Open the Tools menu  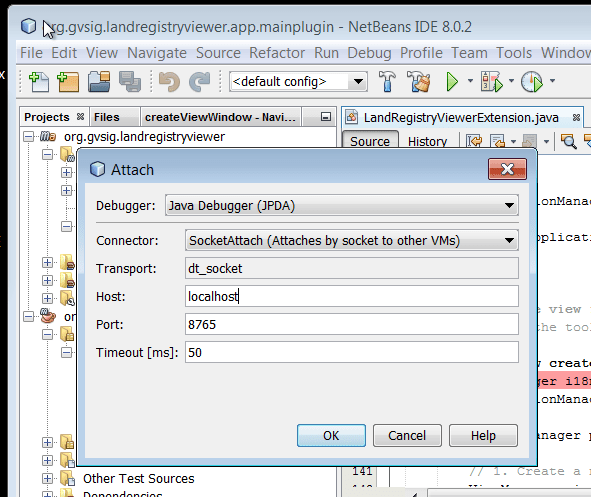(514, 53)
